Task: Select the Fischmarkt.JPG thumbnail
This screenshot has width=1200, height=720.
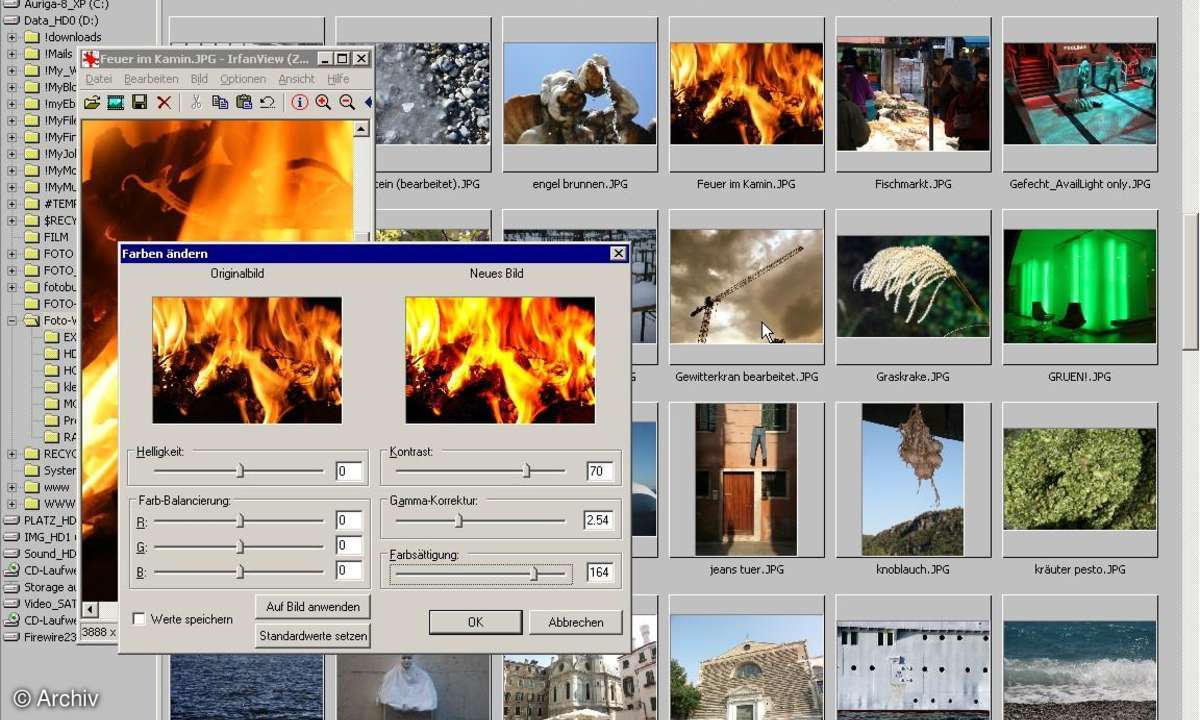Action: click(913, 94)
